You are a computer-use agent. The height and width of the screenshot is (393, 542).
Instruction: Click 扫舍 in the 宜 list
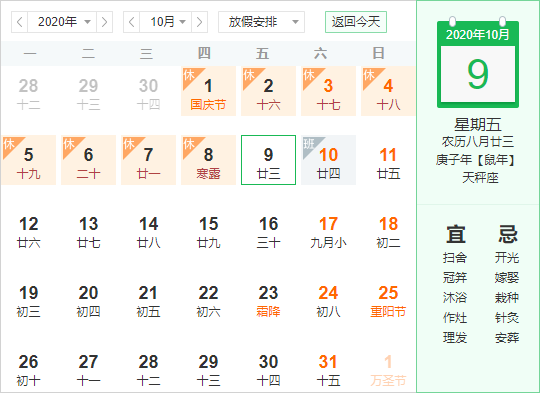click(455, 258)
